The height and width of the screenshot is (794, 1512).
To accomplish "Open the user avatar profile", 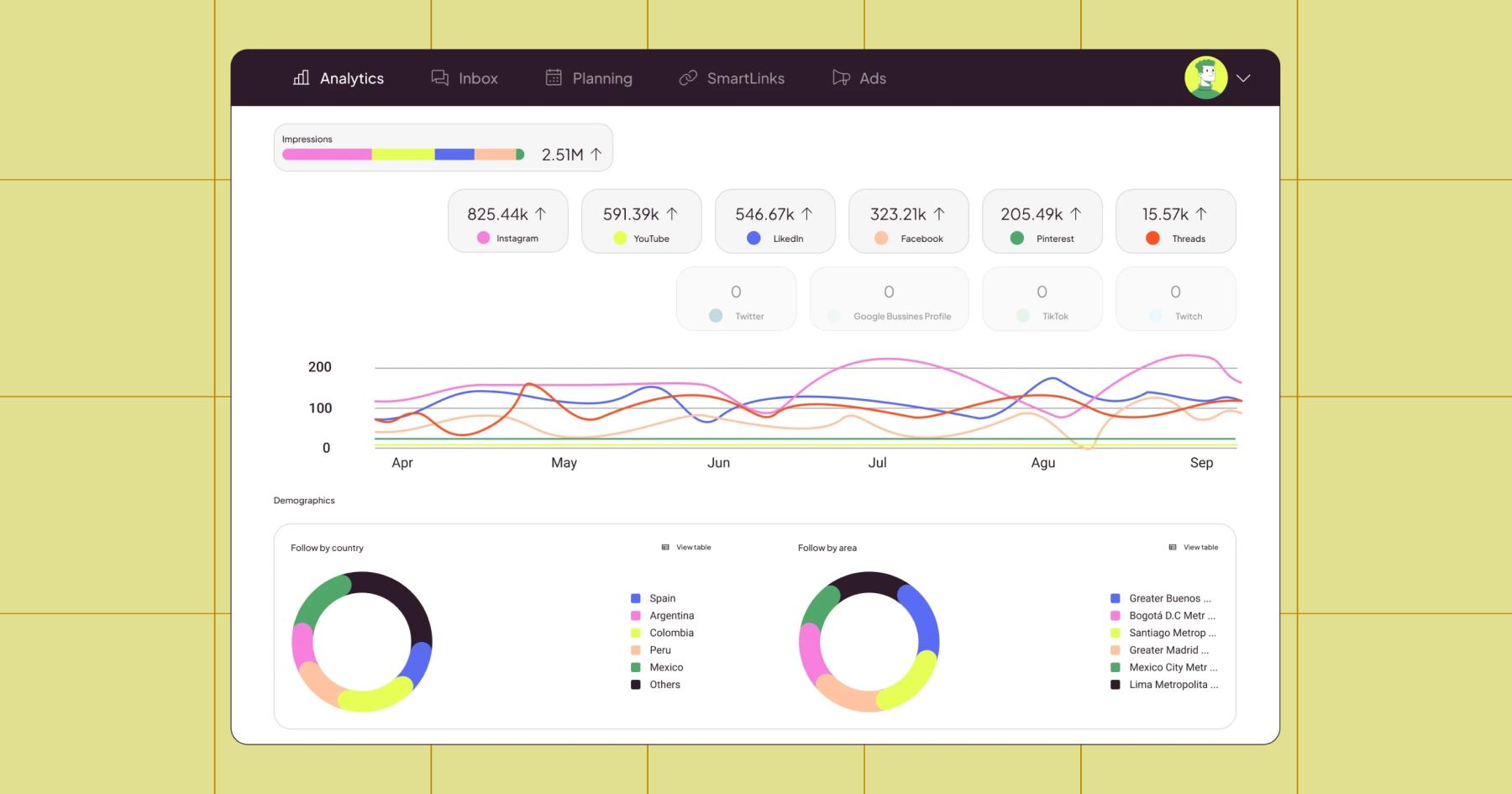I will (x=1206, y=78).
